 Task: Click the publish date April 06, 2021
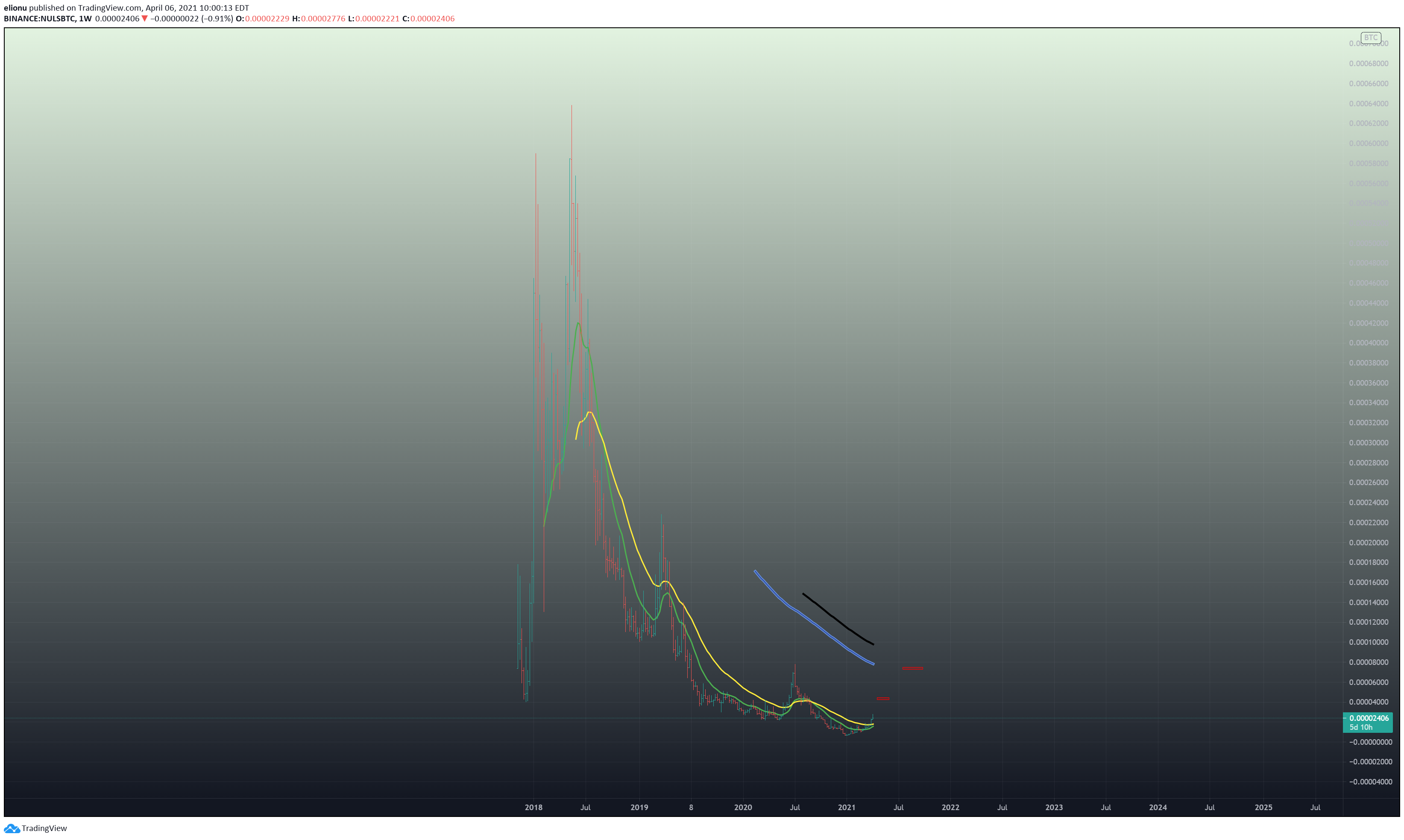171,8
